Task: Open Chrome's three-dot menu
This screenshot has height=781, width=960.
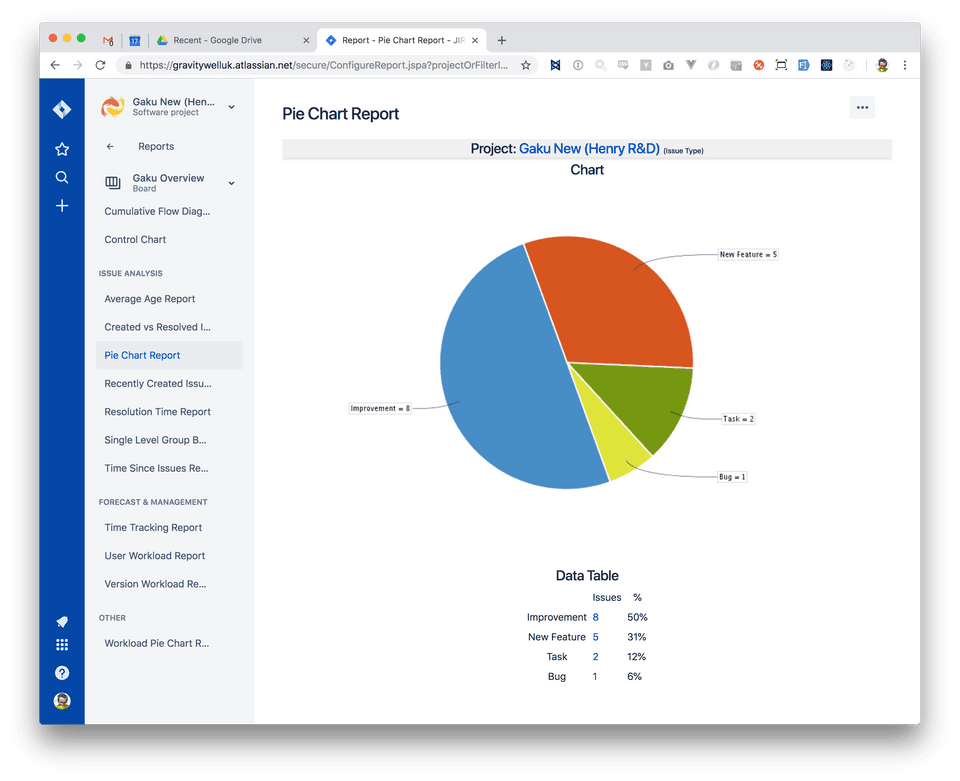Action: tap(905, 64)
